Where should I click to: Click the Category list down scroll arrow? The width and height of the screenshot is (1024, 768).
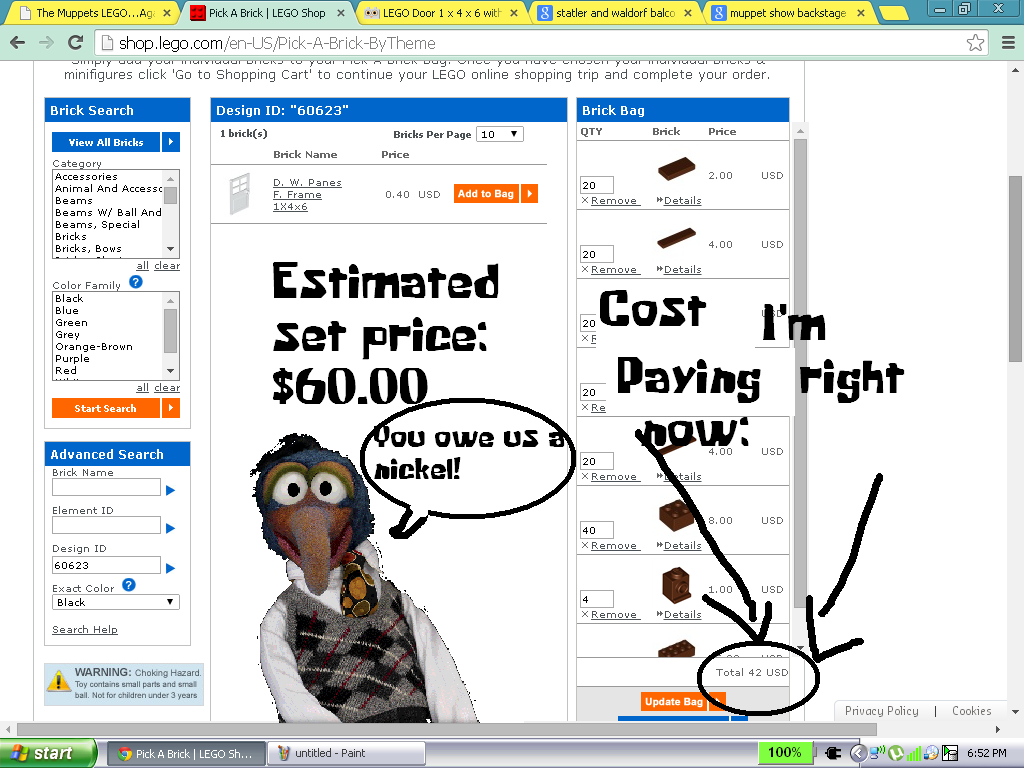point(170,249)
